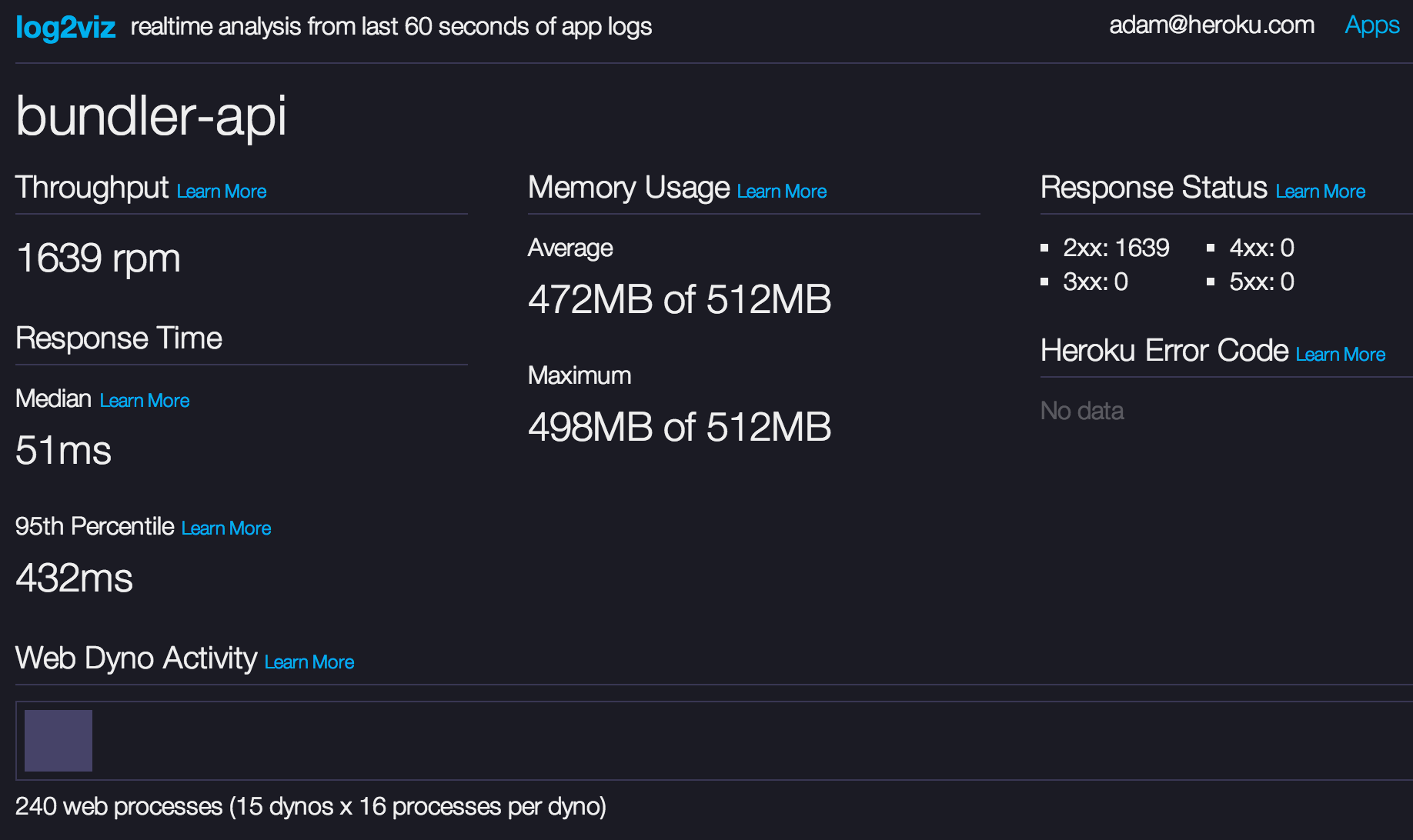
Task: Open Learn More beside Heroku Error Code
Action: [1340, 355]
